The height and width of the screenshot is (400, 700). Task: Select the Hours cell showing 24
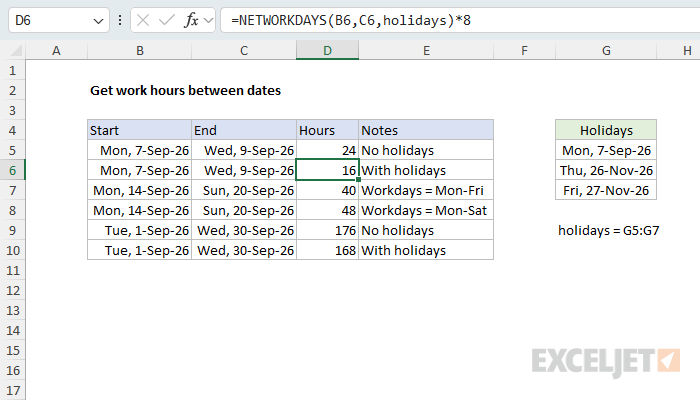coord(327,150)
